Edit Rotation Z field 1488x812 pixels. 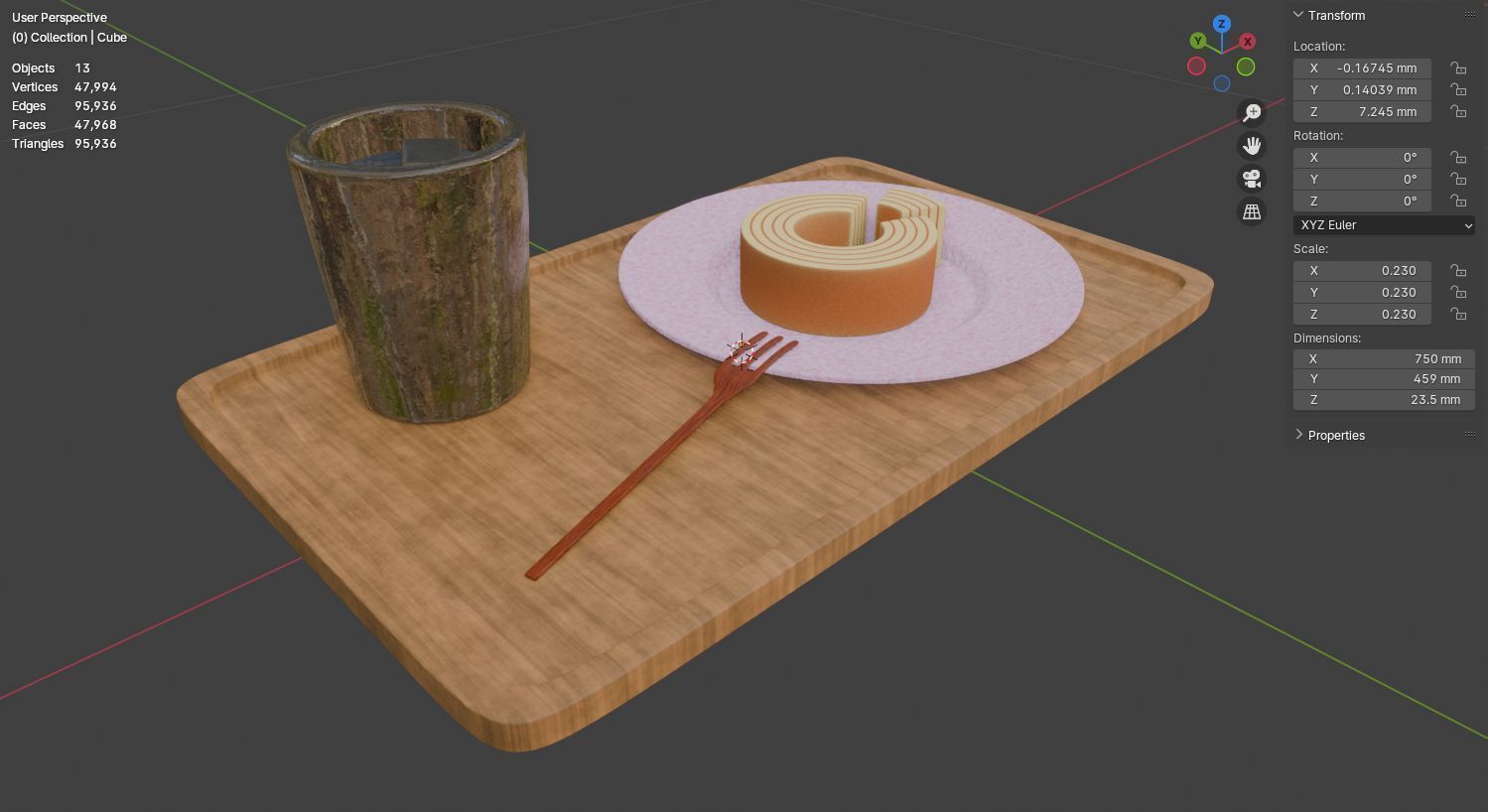[x=1362, y=201]
